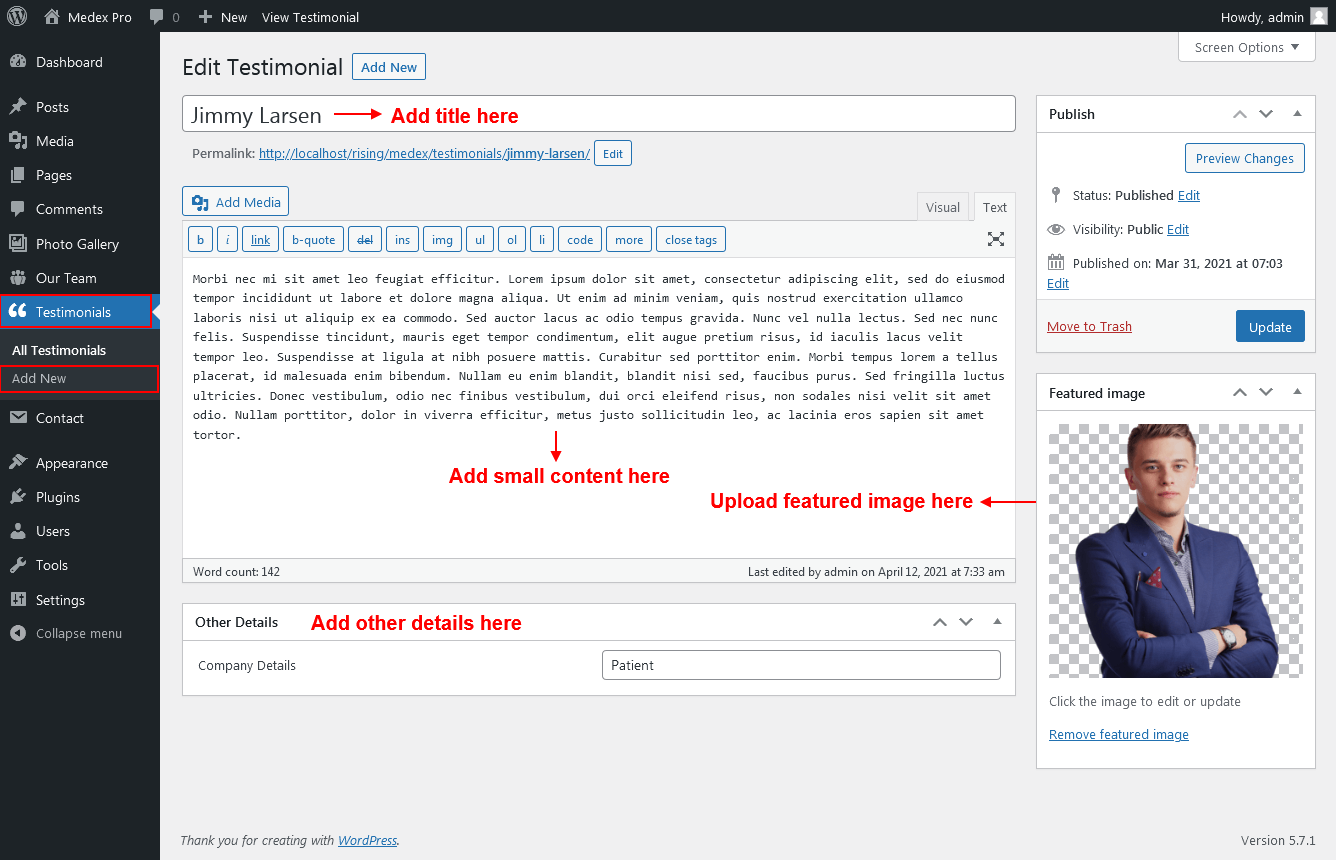
Task: Click the featured image thumbnail
Action: tap(1175, 550)
